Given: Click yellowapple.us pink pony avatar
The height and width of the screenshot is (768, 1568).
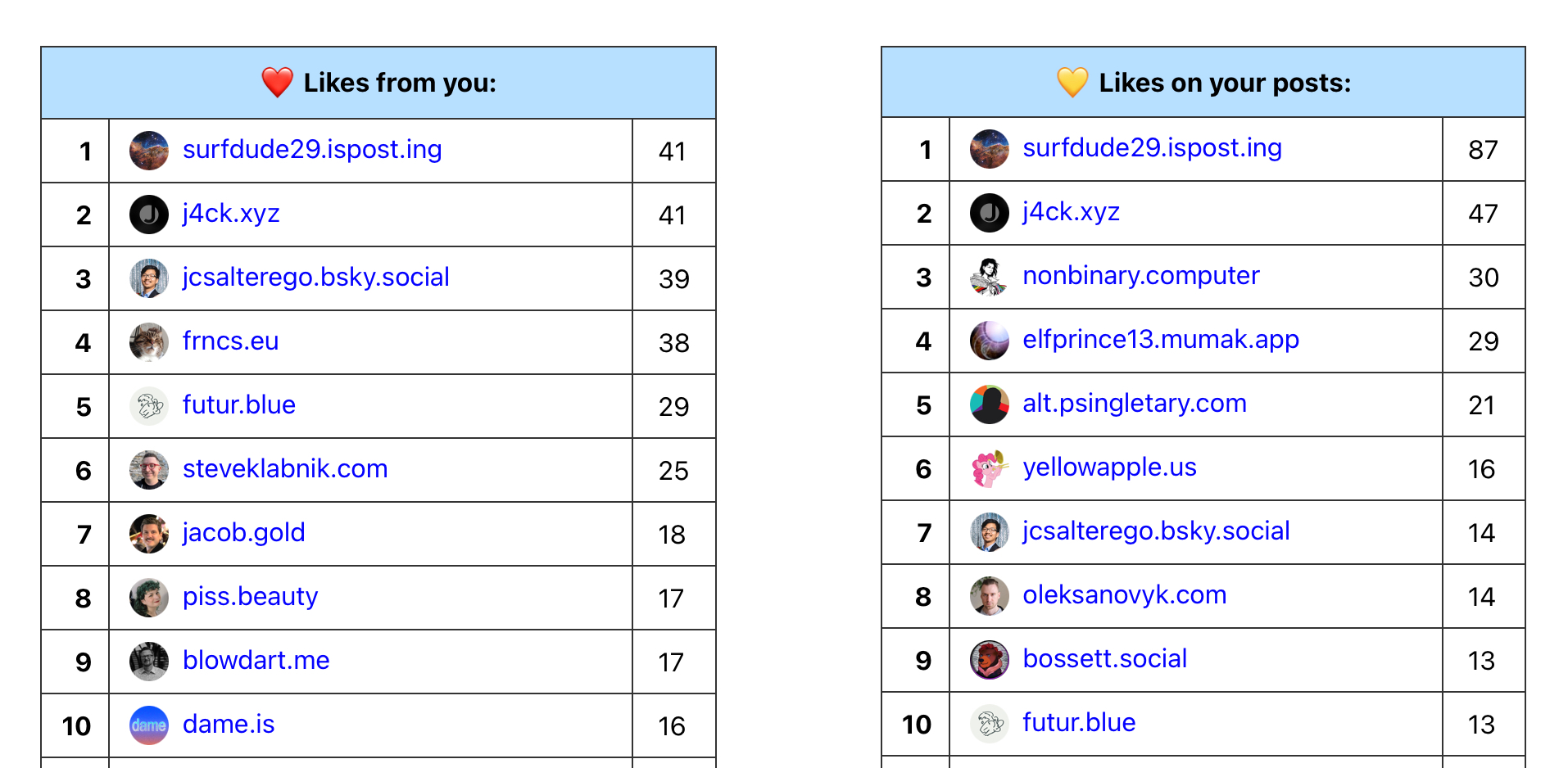Looking at the screenshot, I should 989,468.
